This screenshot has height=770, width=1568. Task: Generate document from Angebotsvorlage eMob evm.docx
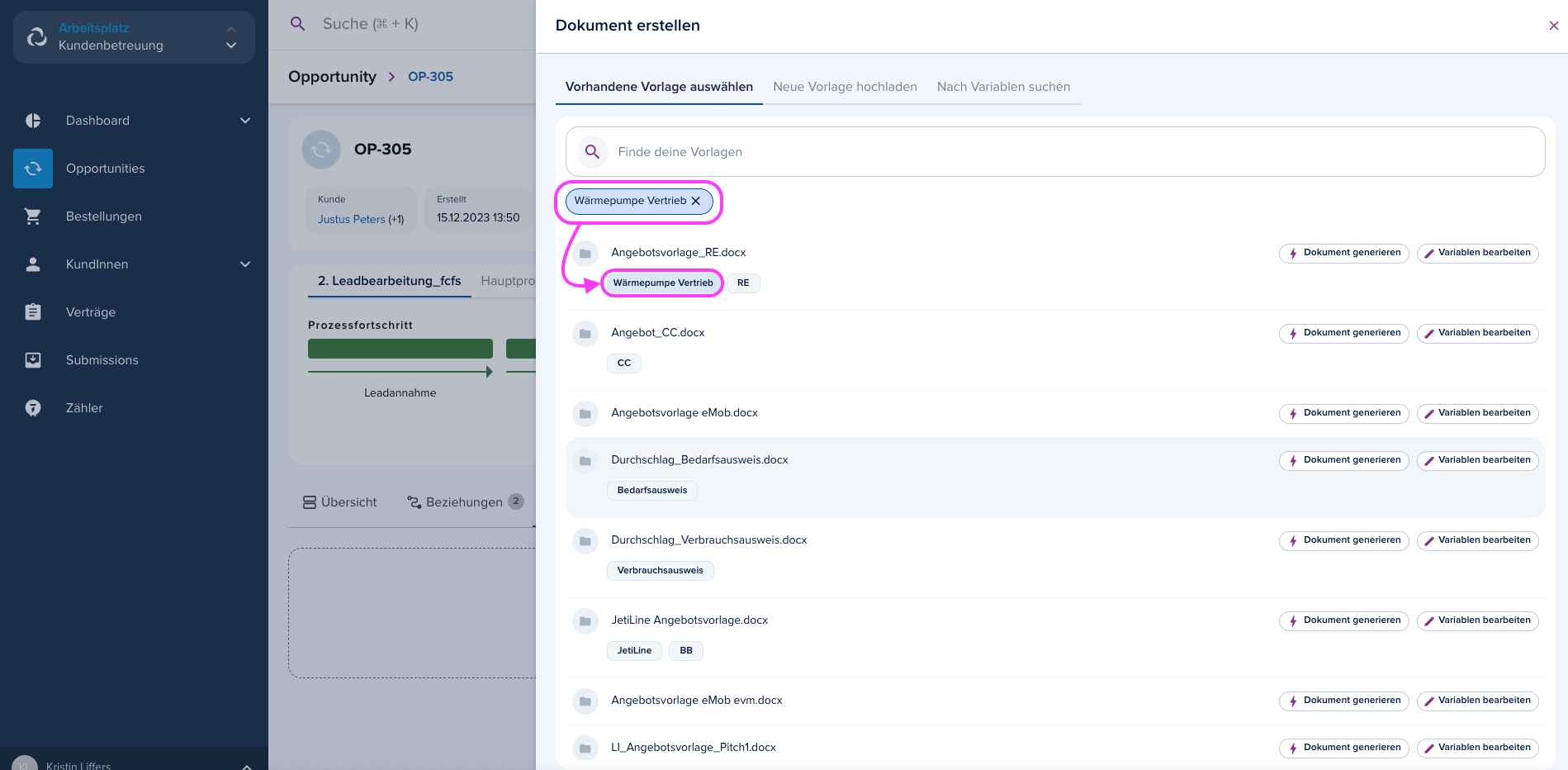coord(1344,701)
